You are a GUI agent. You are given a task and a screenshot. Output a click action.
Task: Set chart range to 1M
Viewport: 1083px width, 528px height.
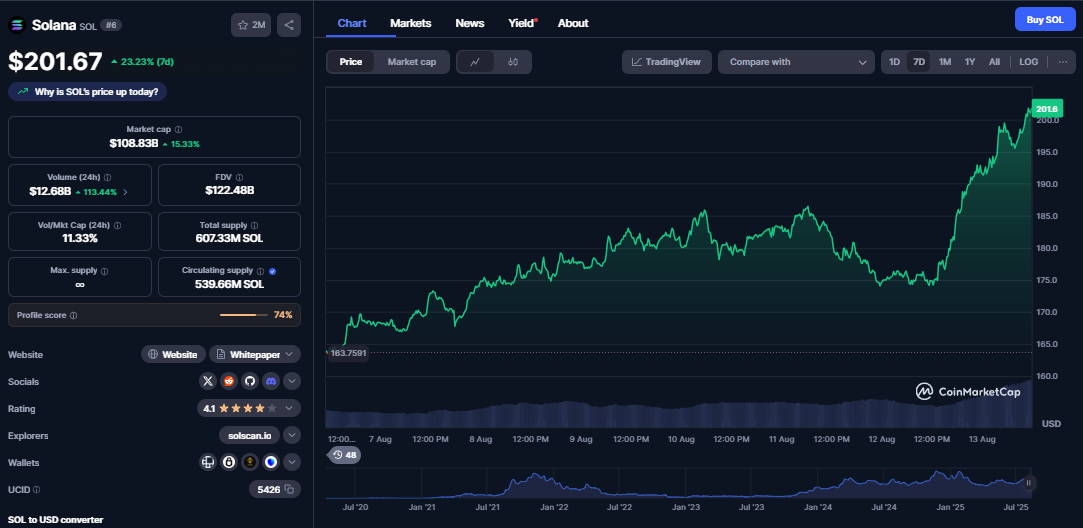pyautogui.click(x=945, y=62)
